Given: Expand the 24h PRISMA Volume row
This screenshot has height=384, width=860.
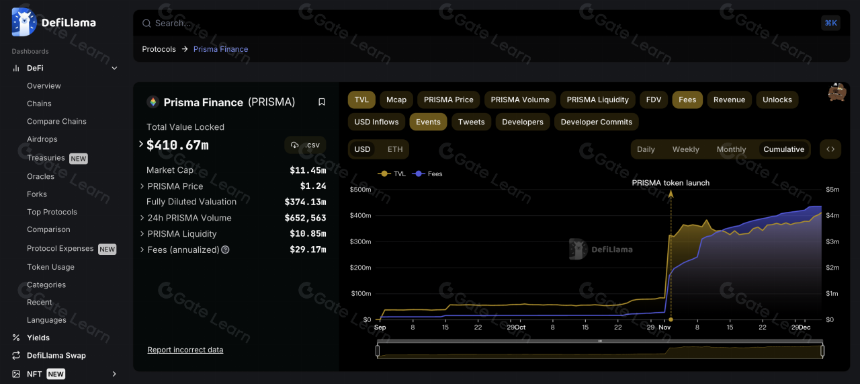Looking at the screenshot, I should click(x=142, y=218).
